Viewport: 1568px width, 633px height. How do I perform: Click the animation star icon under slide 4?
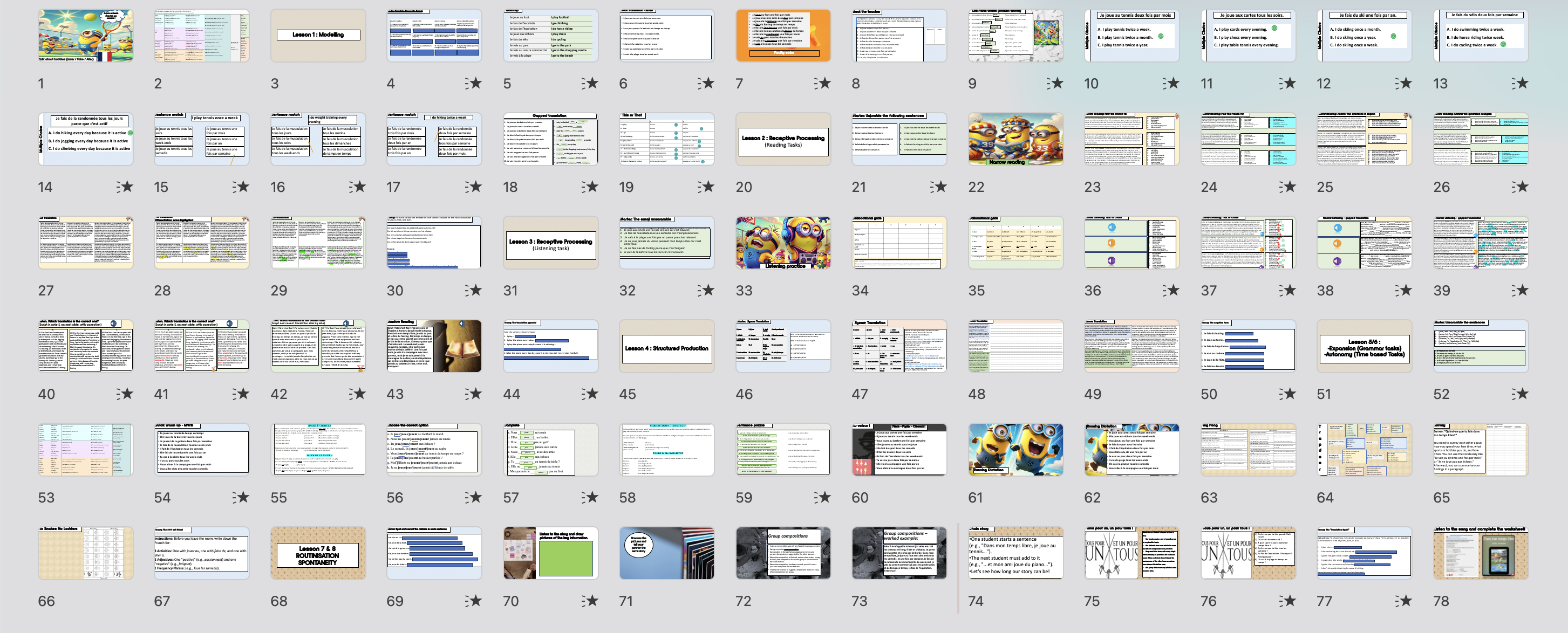pos(473,84)
